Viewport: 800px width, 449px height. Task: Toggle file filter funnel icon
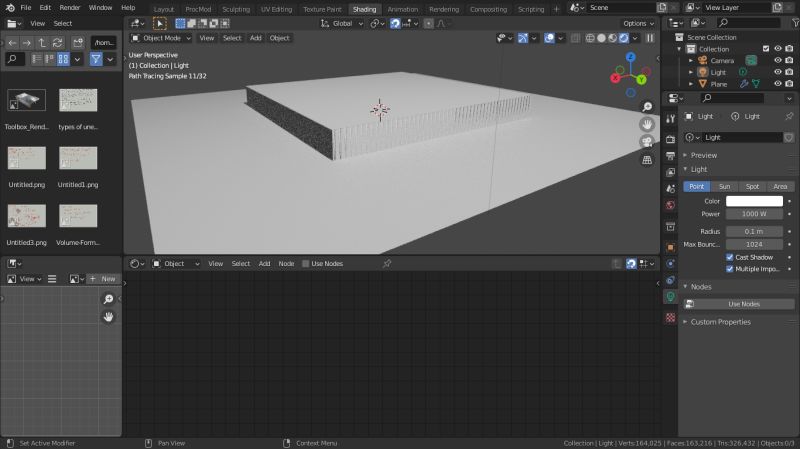(x=96, y=59)
